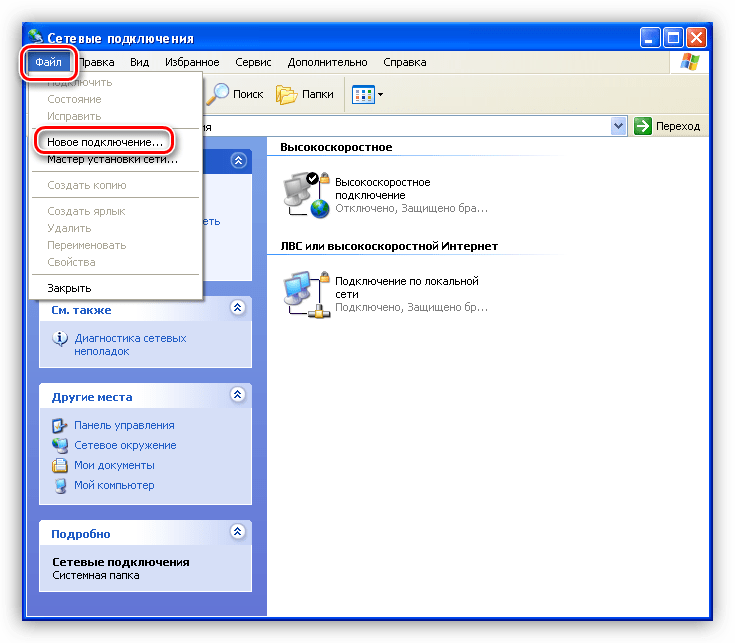Click ЛВС или высокоскоростной Интернет header
The height and width of the screenshot is (643, 735).
pyautogui.click(x=389, y=246)
